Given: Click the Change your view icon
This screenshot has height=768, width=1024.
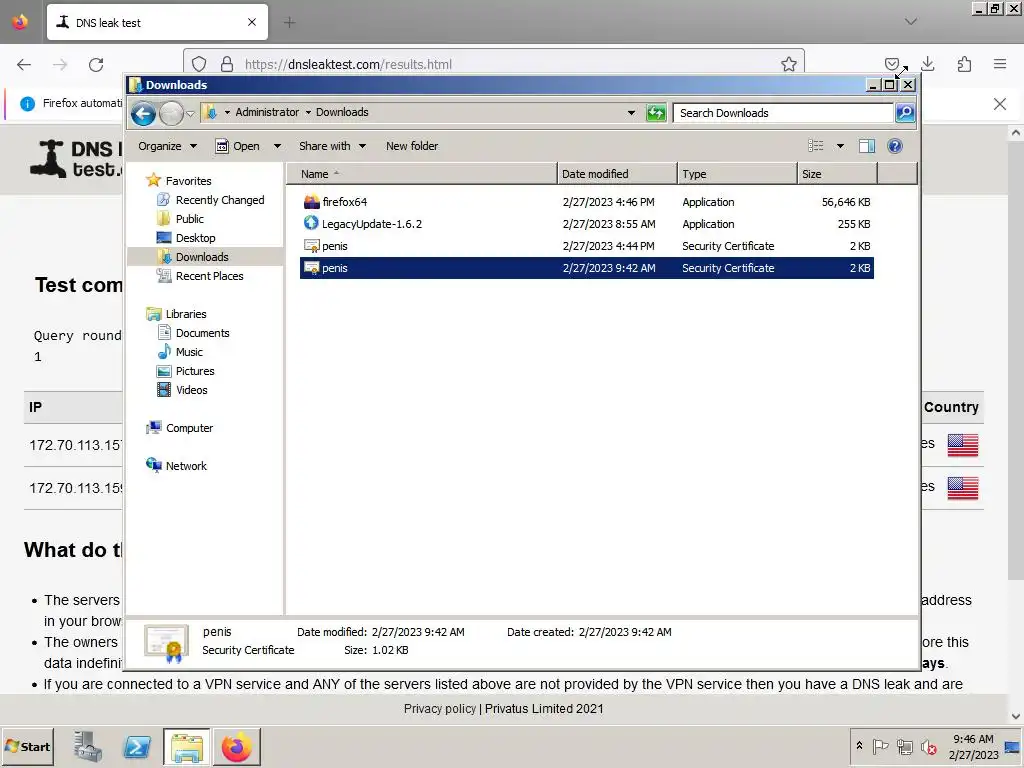Looking at the screenshot, I should coord(816,146).
